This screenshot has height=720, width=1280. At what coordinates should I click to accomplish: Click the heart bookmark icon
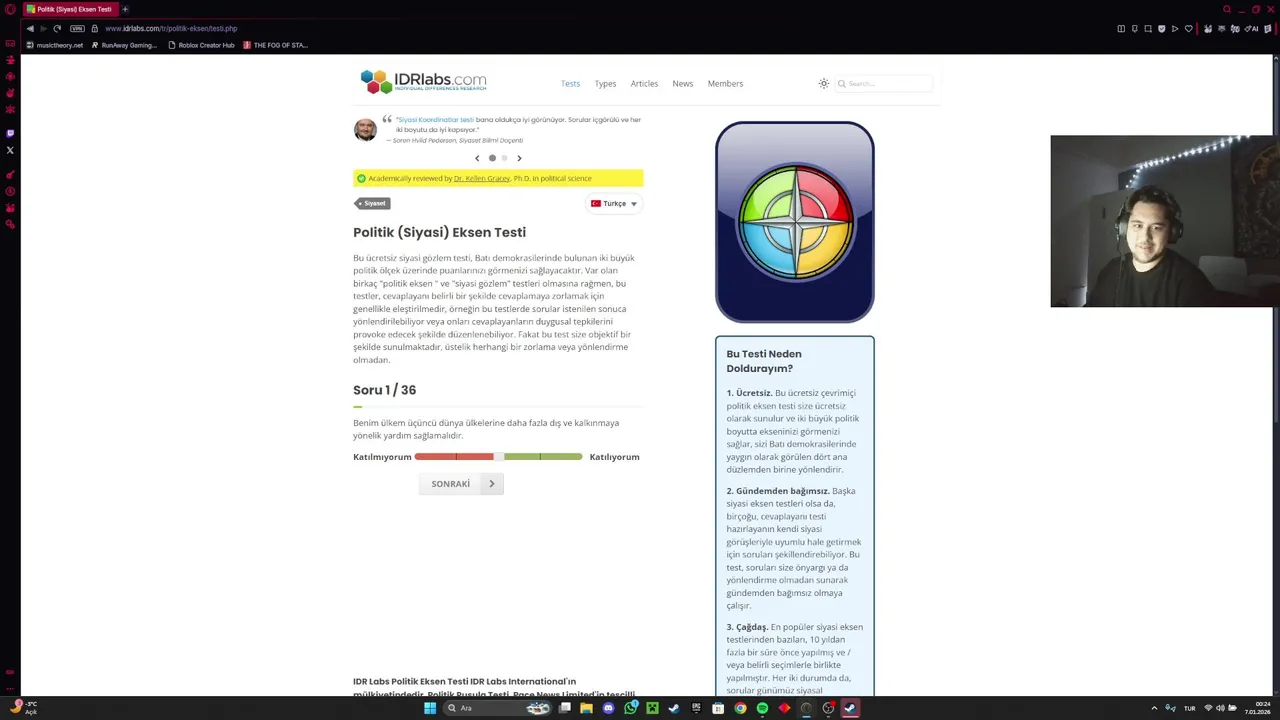1188,28
